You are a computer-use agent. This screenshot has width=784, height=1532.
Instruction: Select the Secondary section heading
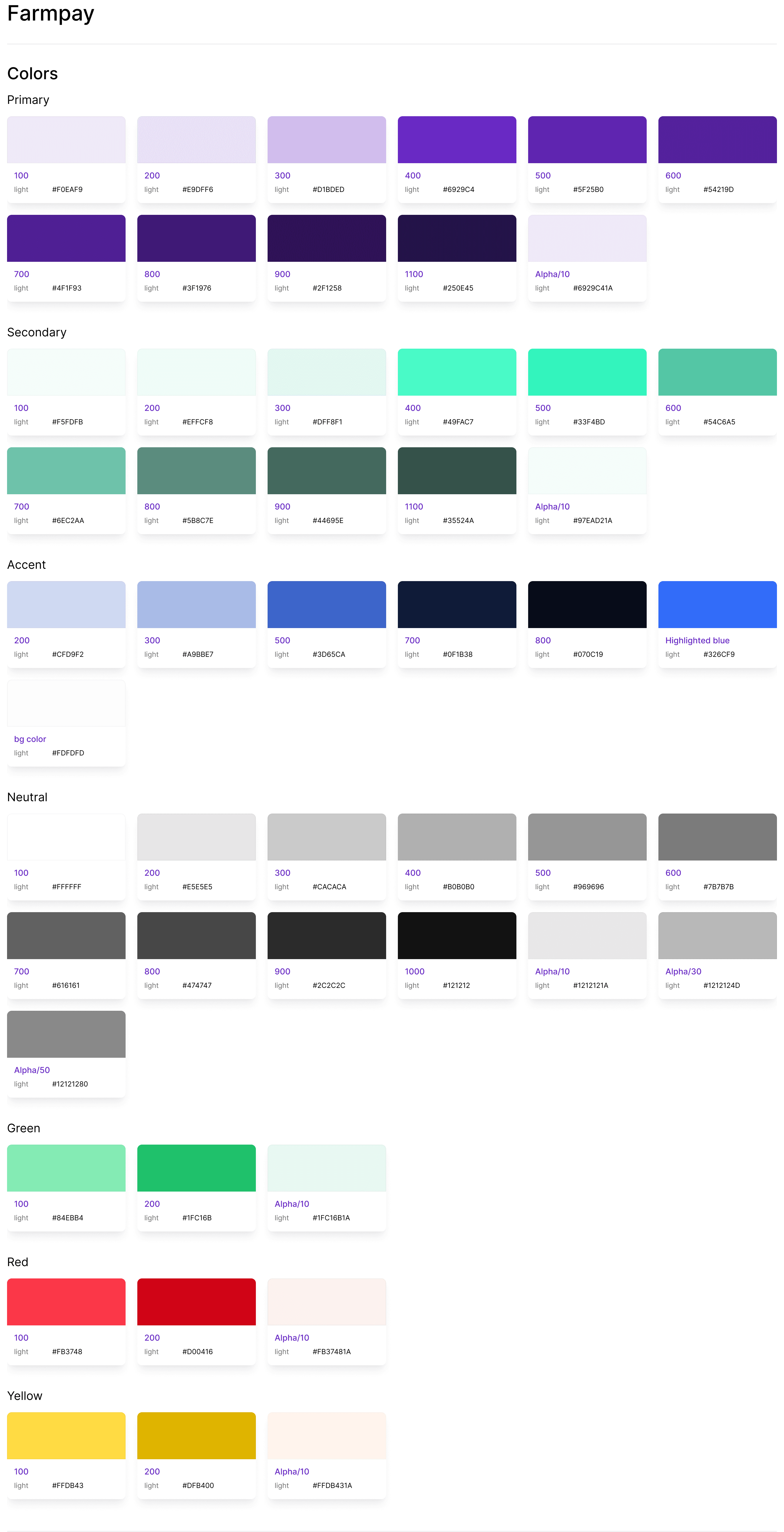click(x=37, y=333)
